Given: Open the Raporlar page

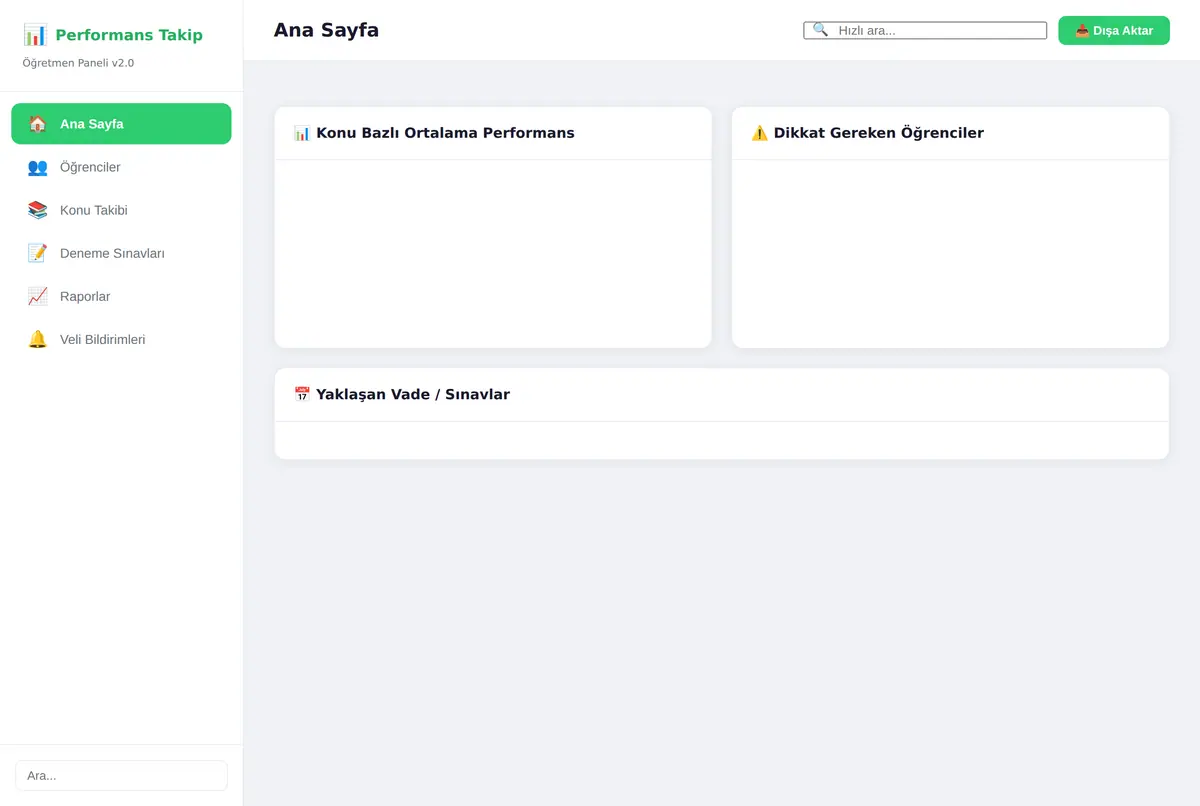Looking at the screenshot, I should point(121,296).
